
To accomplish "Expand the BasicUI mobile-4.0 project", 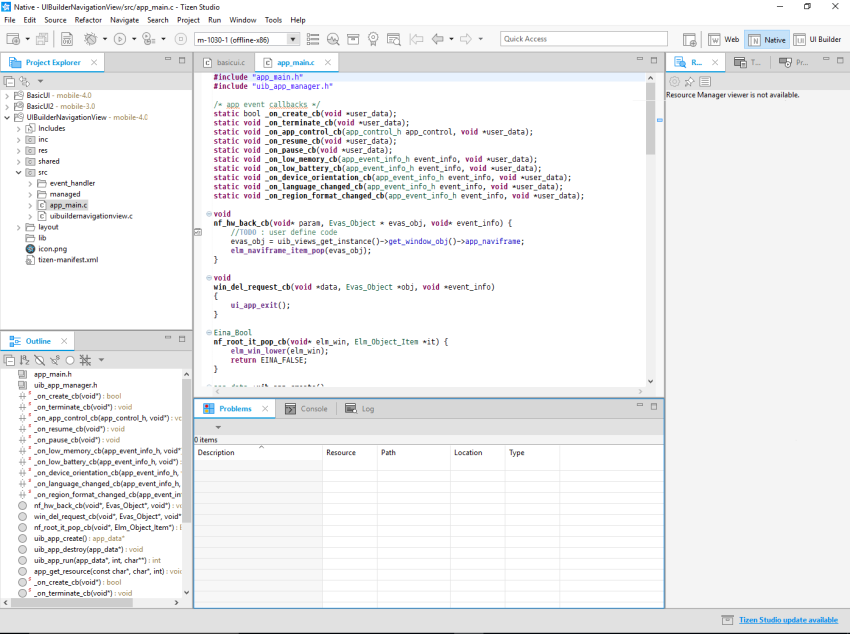I will pos(8,94).
